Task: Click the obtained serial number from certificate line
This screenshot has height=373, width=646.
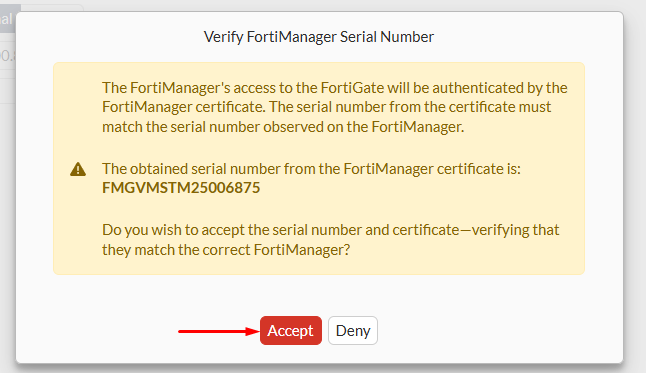Action: click(311, 169)
